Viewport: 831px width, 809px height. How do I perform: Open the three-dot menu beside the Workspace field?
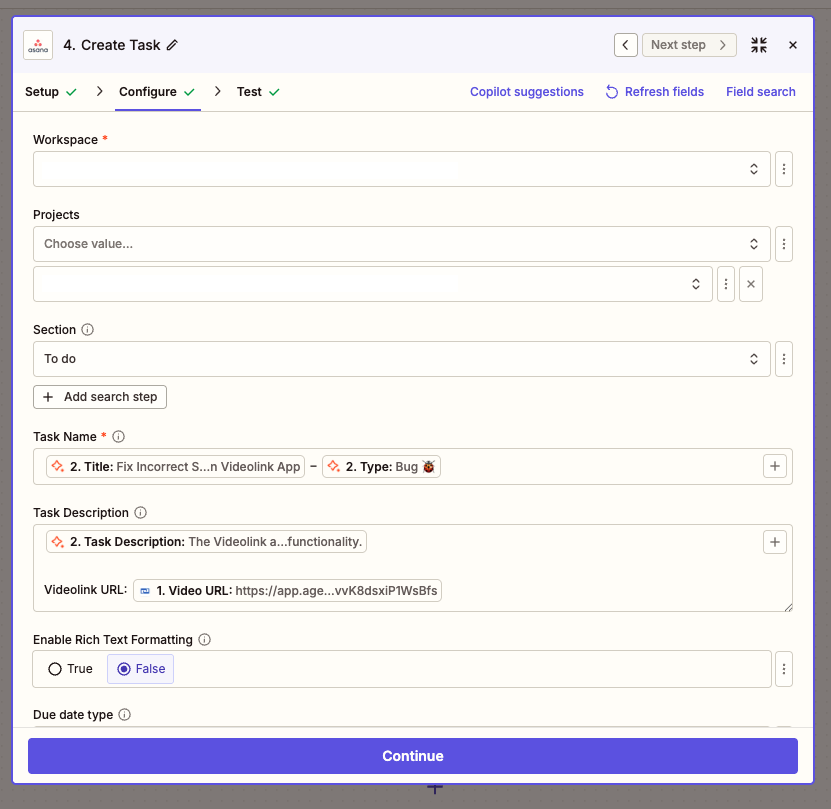click(783, 168)
